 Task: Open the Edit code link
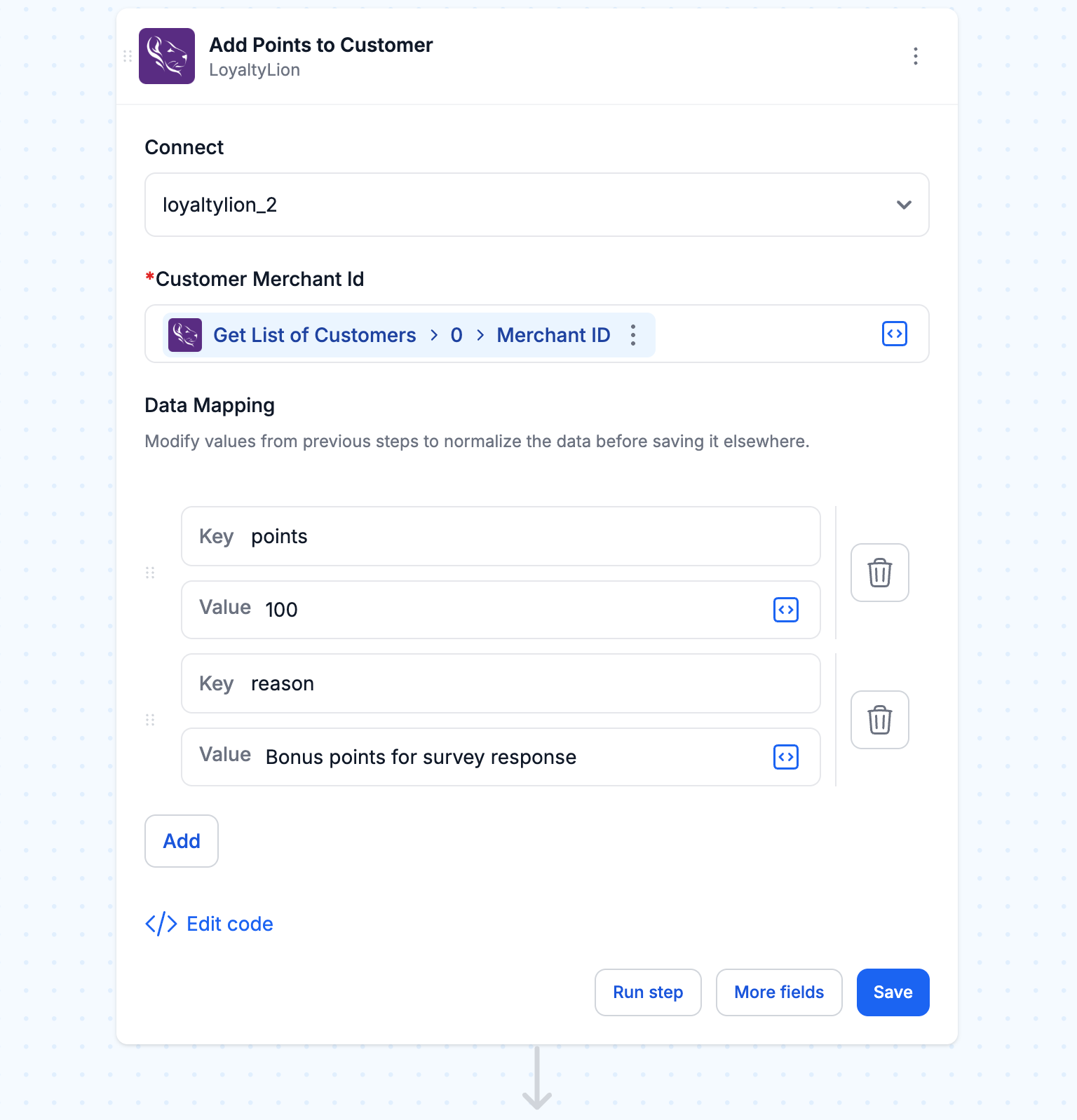[x=209, y=924]
